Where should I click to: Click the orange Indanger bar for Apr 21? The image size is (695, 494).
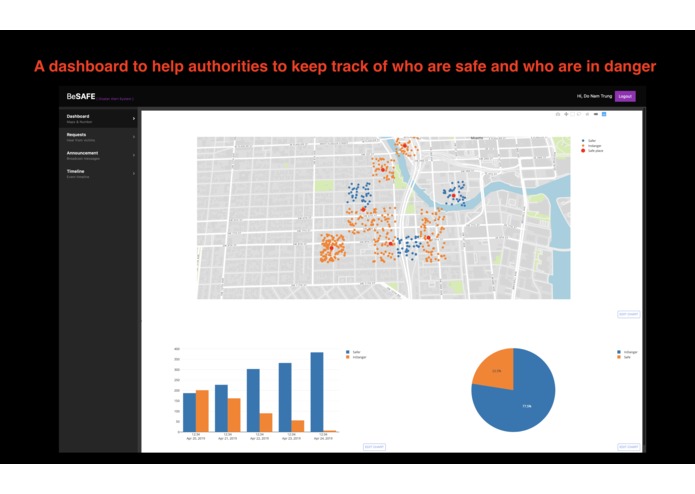tap(234, 415)
